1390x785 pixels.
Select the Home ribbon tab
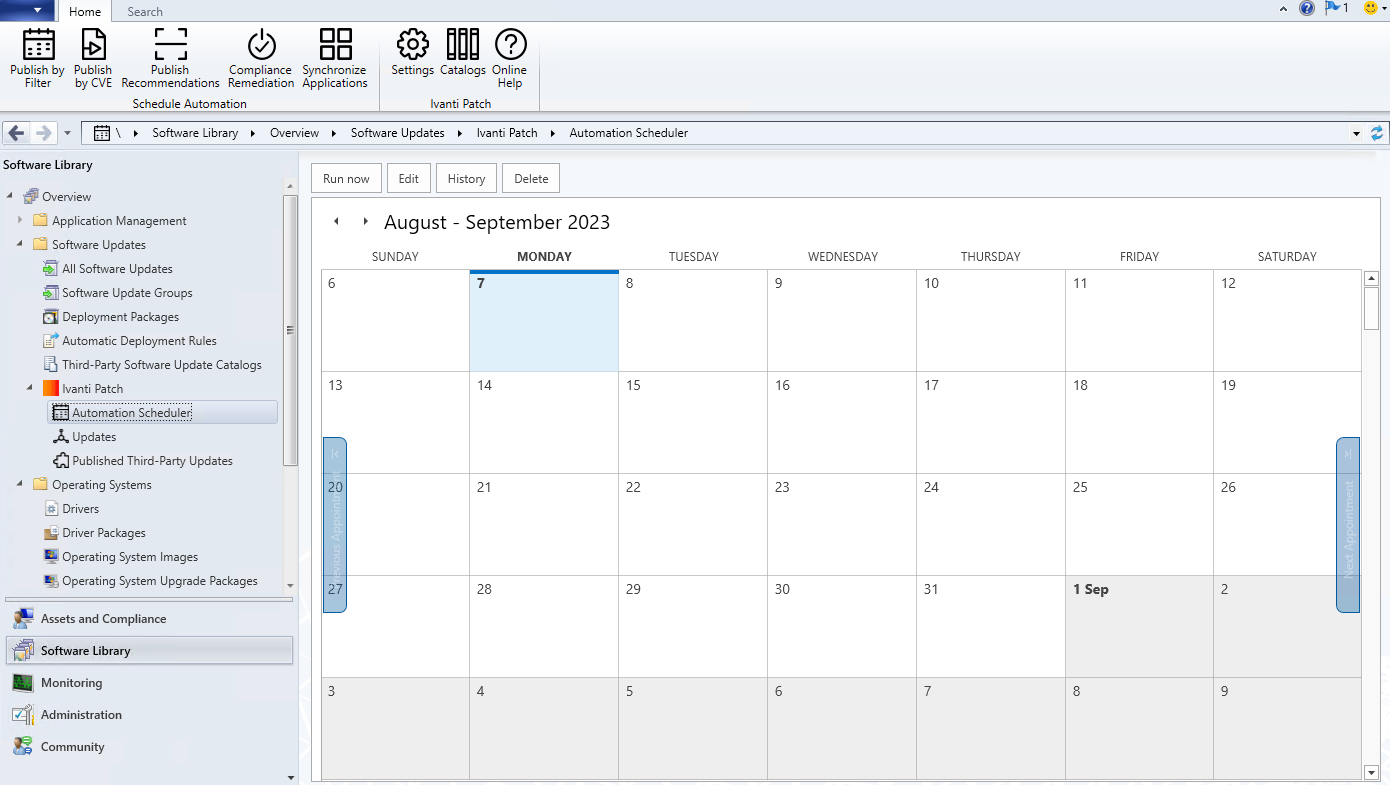[85, 12]
